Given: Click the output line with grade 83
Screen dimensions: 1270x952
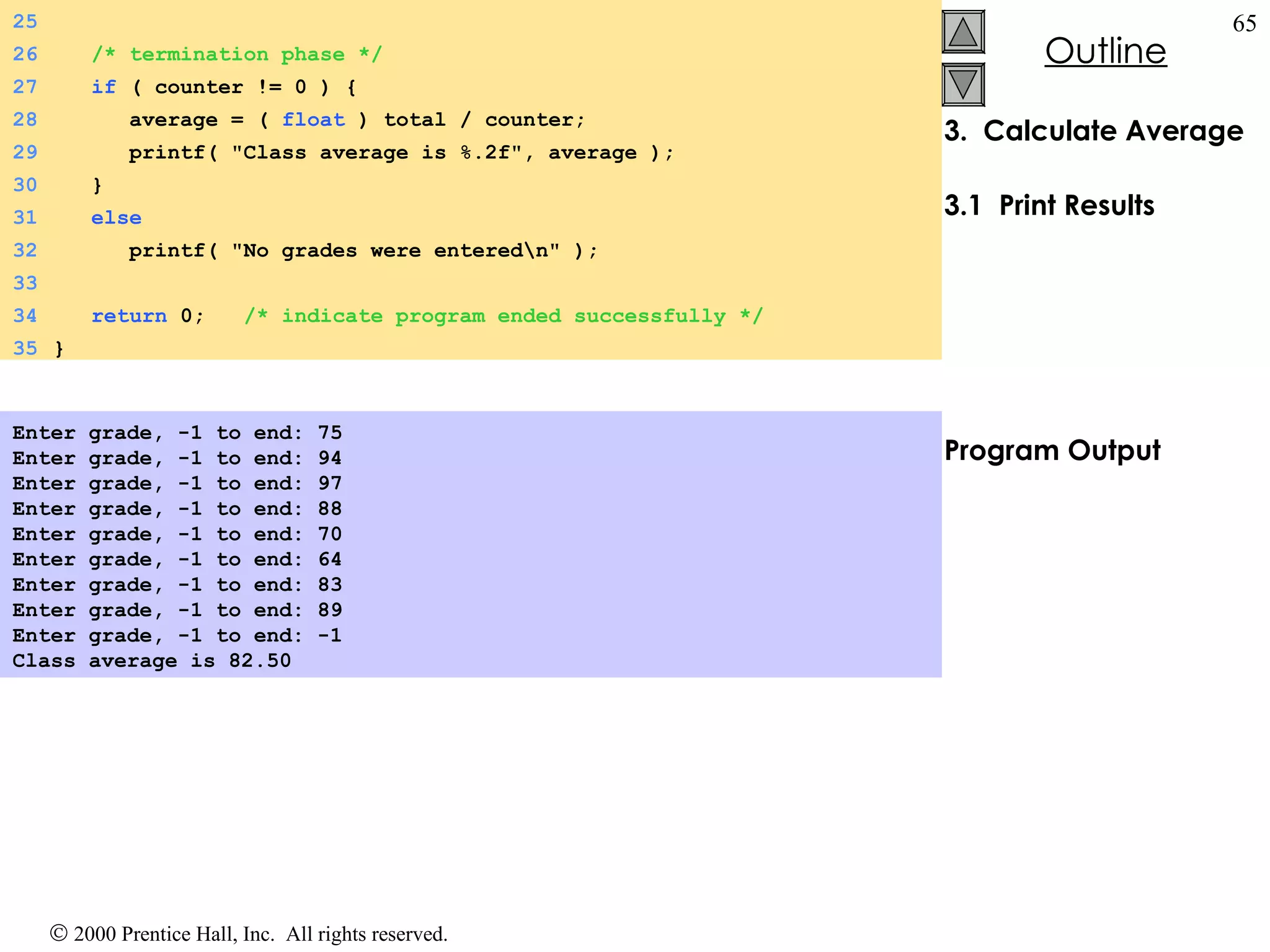Looking at the screenshot, I should coord(177,585).
